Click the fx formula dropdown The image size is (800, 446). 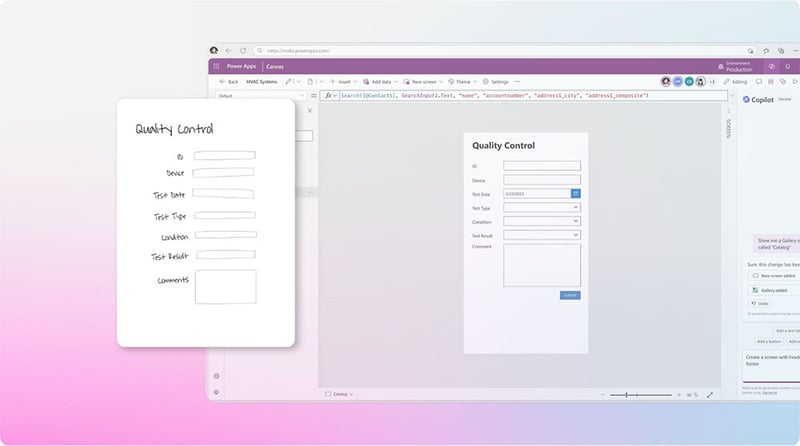[x=330, y=95]
